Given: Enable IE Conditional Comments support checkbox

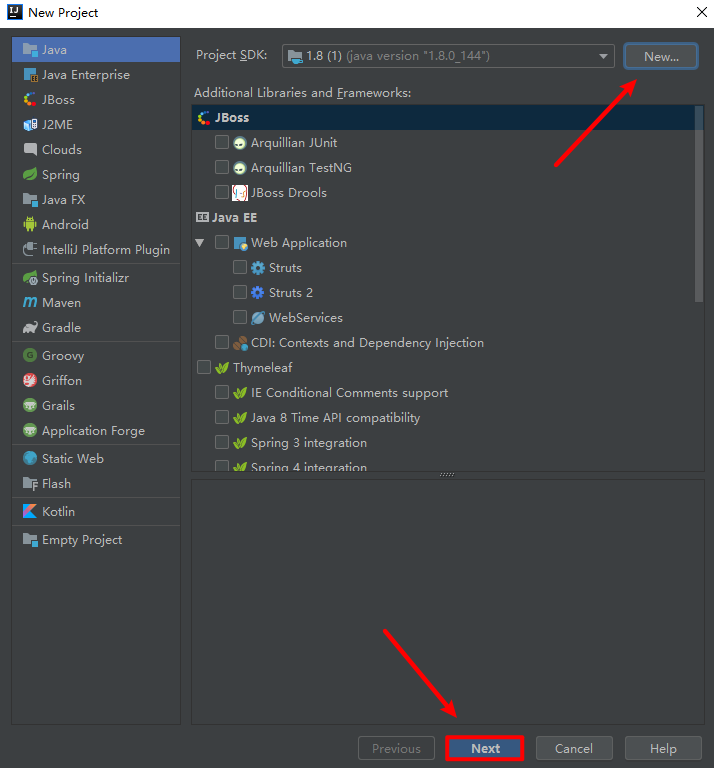Looking at the screenshot, I should (x=222, y=392).
